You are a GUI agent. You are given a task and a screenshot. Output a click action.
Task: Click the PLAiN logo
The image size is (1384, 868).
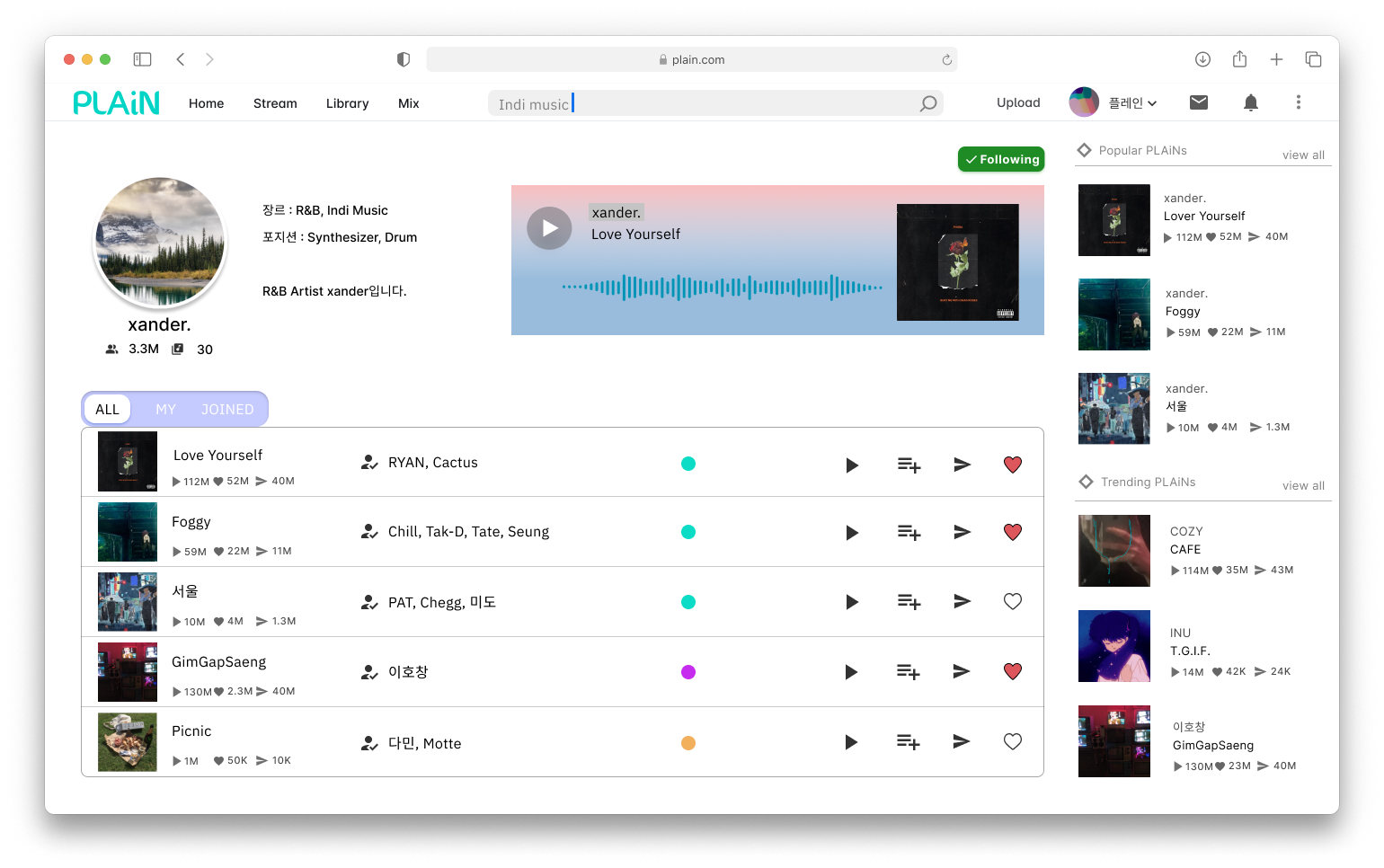[x=117, y=103]
